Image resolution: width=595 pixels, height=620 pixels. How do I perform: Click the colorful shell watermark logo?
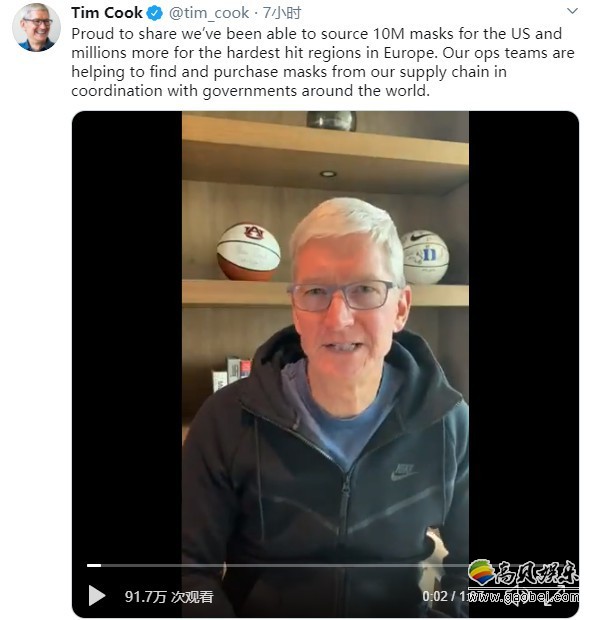pos(481,572)
